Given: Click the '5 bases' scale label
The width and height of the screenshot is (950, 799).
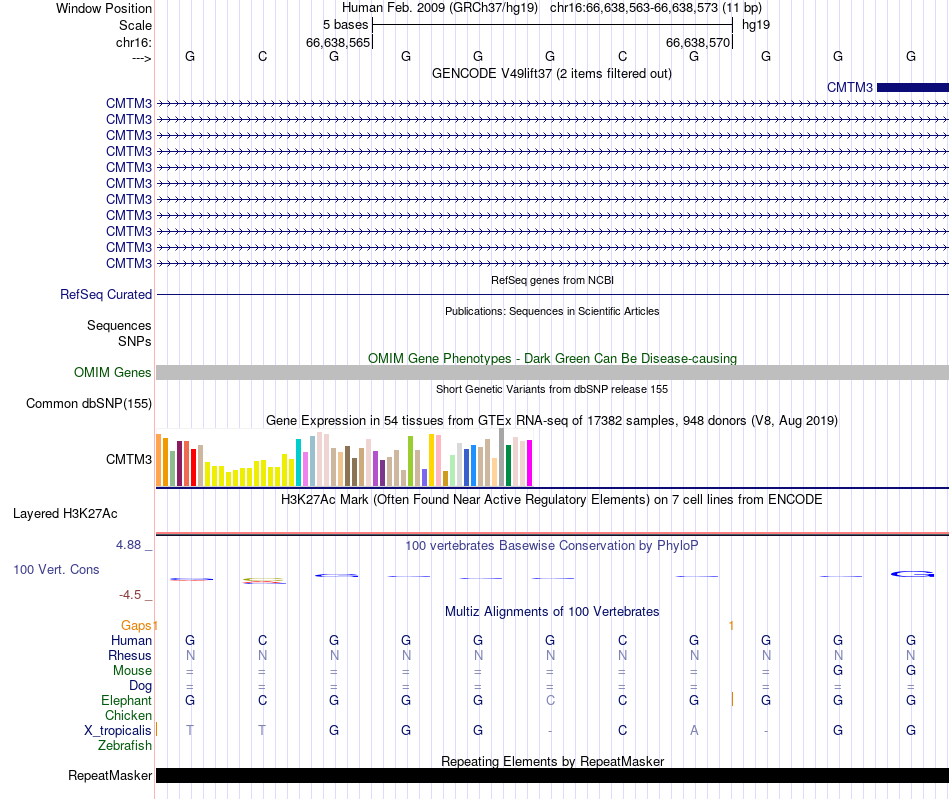Looking at the screenshot, I should coord(345,25).
